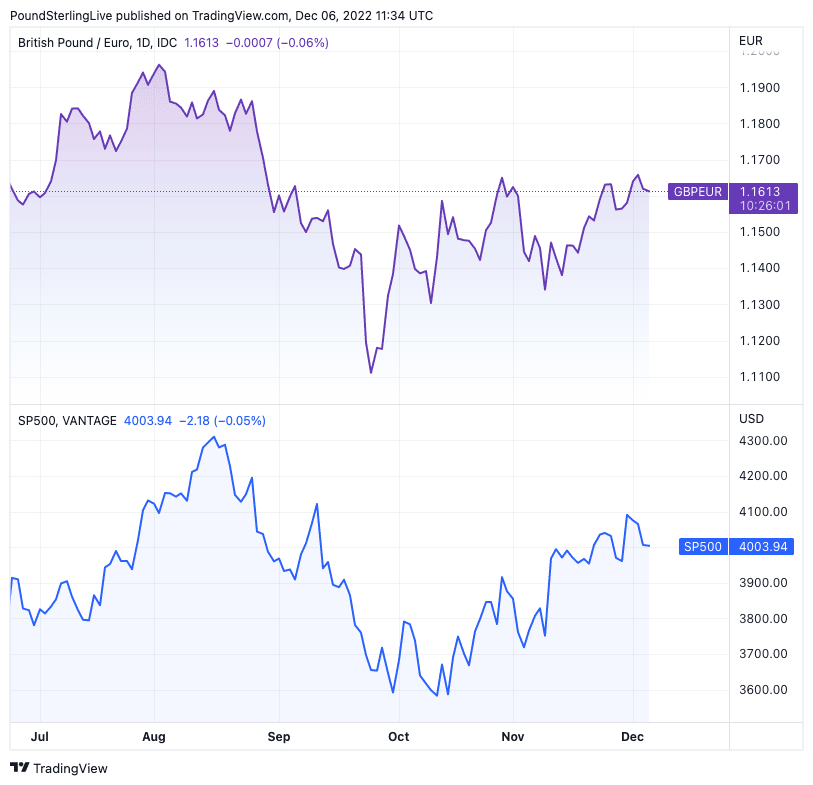The image size is (813, 785).
Task: Click the 1.1613 current price label on axis
Action: 764,190
